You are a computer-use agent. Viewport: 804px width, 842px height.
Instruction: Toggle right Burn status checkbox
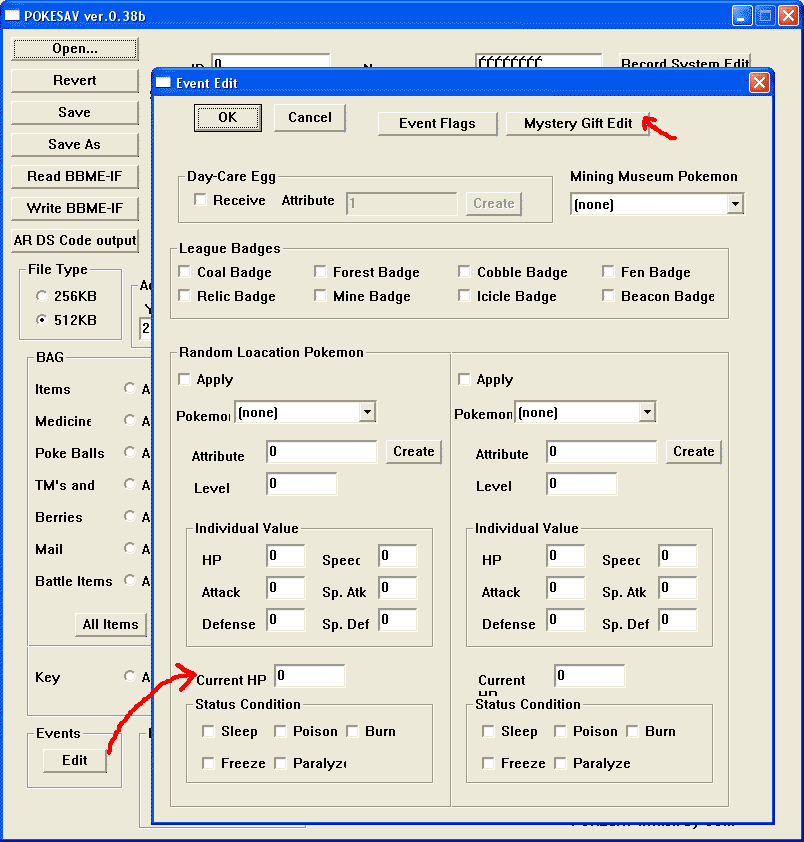click(x=632, y=731)
